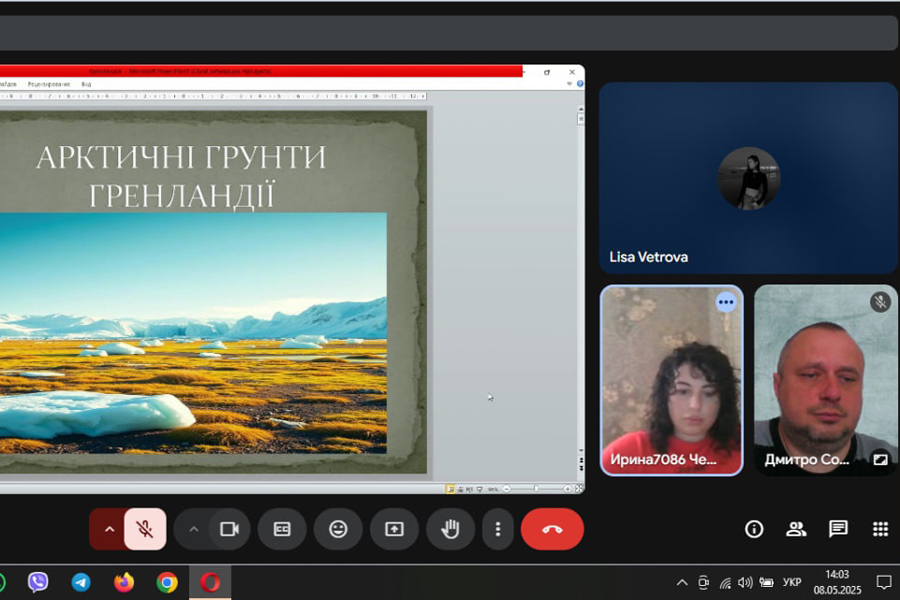Show hidden system tray icons chevron
This screenshot has width=900, height=600.
[682, 583]
